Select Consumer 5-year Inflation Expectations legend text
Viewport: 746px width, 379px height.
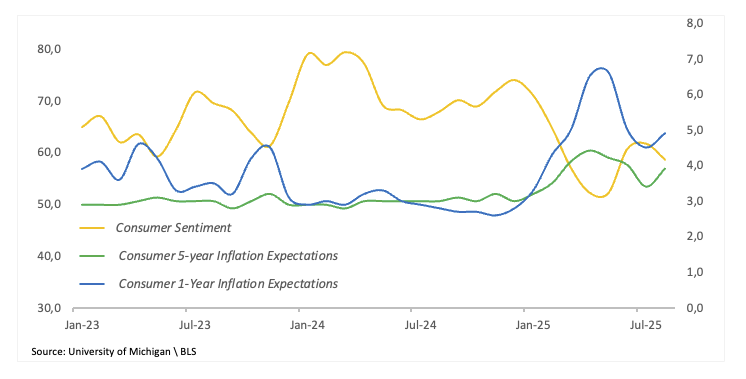(228, 256)
